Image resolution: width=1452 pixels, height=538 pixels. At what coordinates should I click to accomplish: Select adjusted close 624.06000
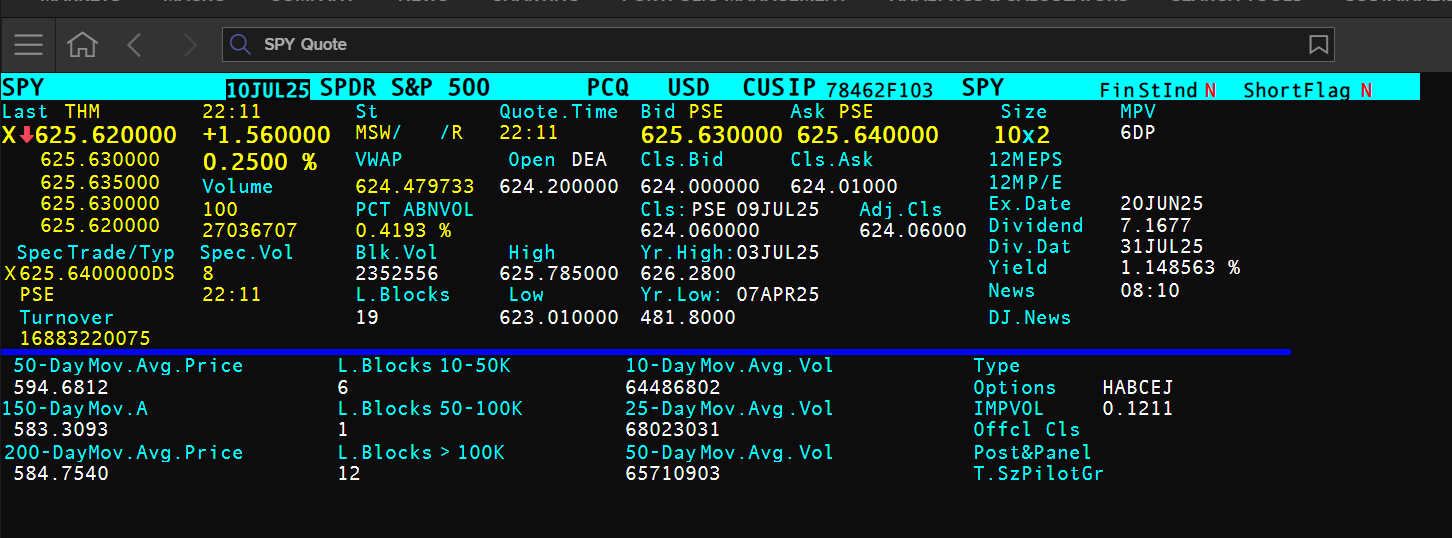tap(913, 230)
